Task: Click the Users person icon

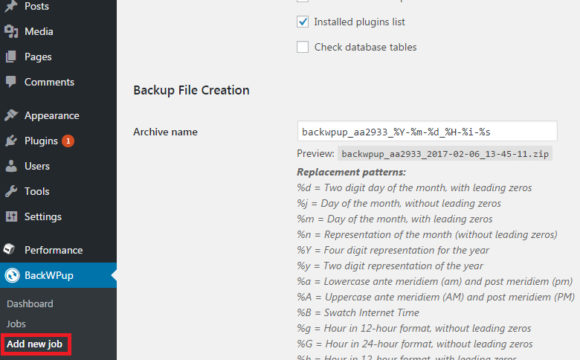Action: pos(11,166)
